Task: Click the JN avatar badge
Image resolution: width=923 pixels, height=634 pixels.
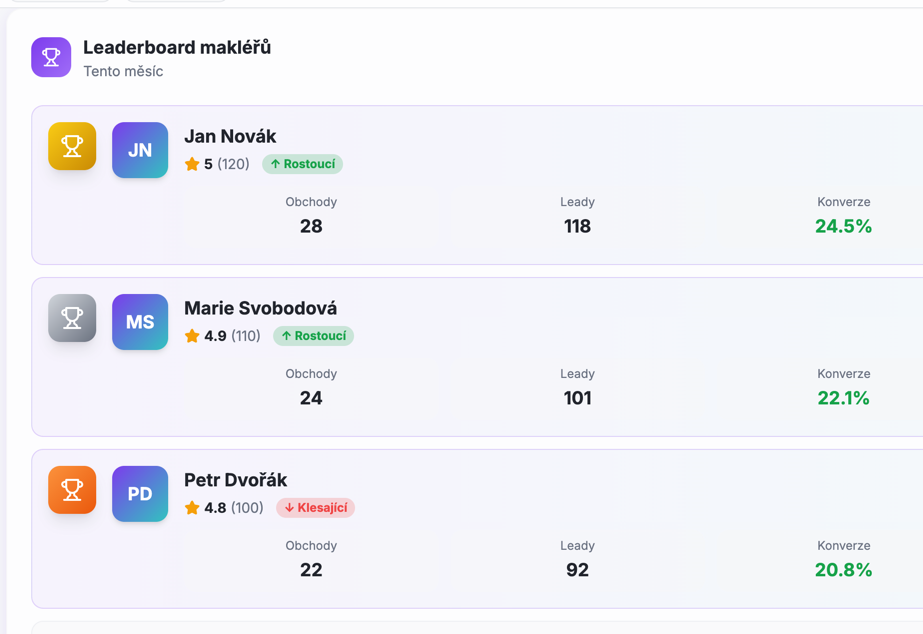Action: (140, 150)
